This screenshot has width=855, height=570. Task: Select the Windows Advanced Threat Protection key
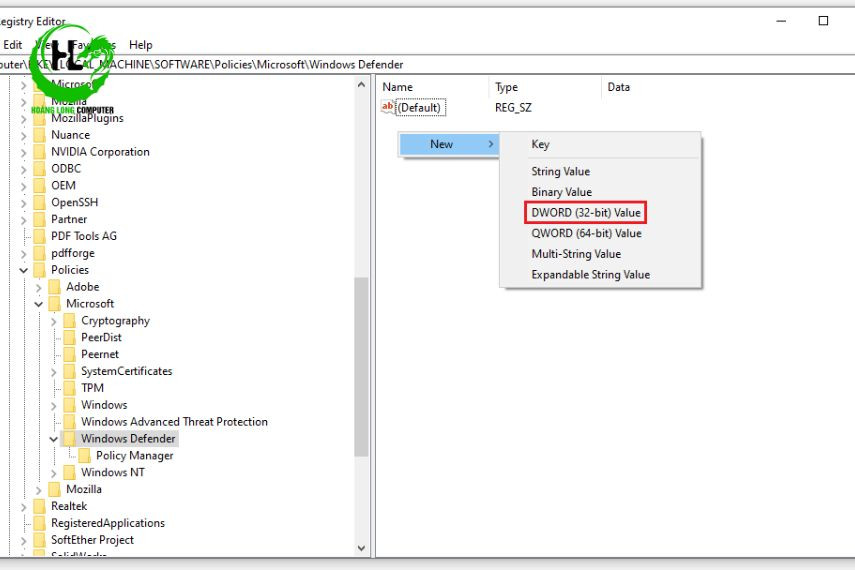[174, 422]
